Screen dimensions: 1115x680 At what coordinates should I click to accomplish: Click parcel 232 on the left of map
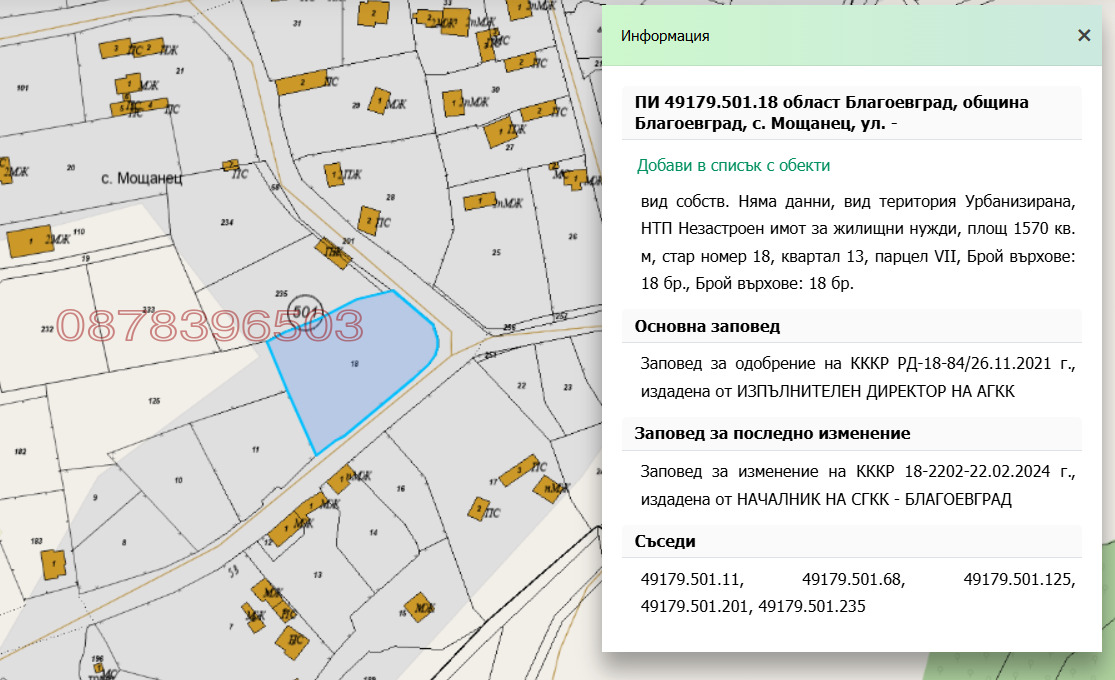click(x=48, y=327)
